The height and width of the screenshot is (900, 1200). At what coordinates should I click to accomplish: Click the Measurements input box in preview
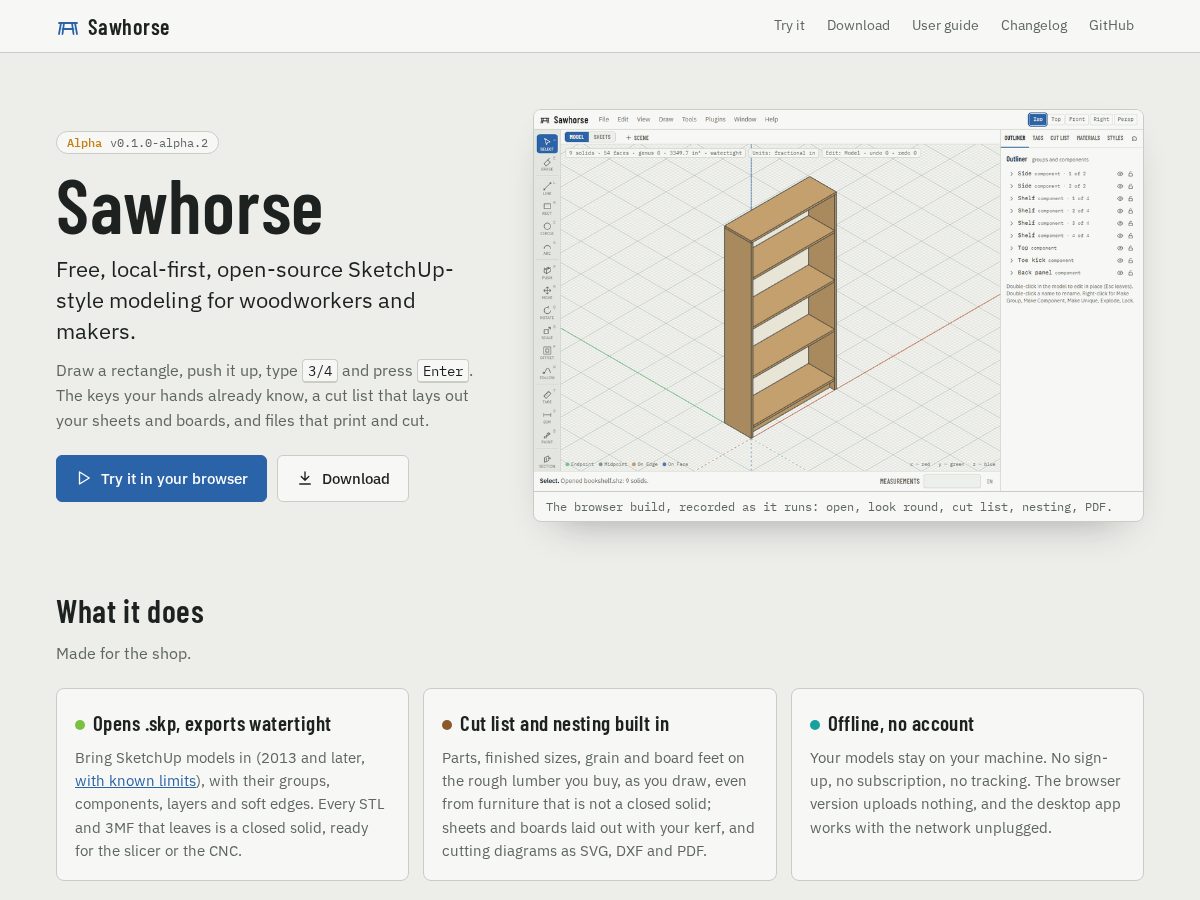952,481
